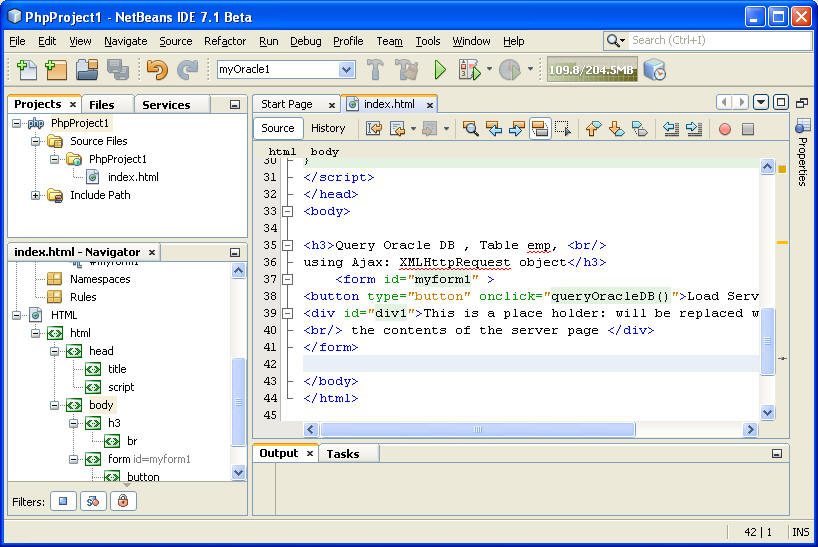
Task: Toggle Bookmark icon in editor toolbar
Action: [640, 128]
